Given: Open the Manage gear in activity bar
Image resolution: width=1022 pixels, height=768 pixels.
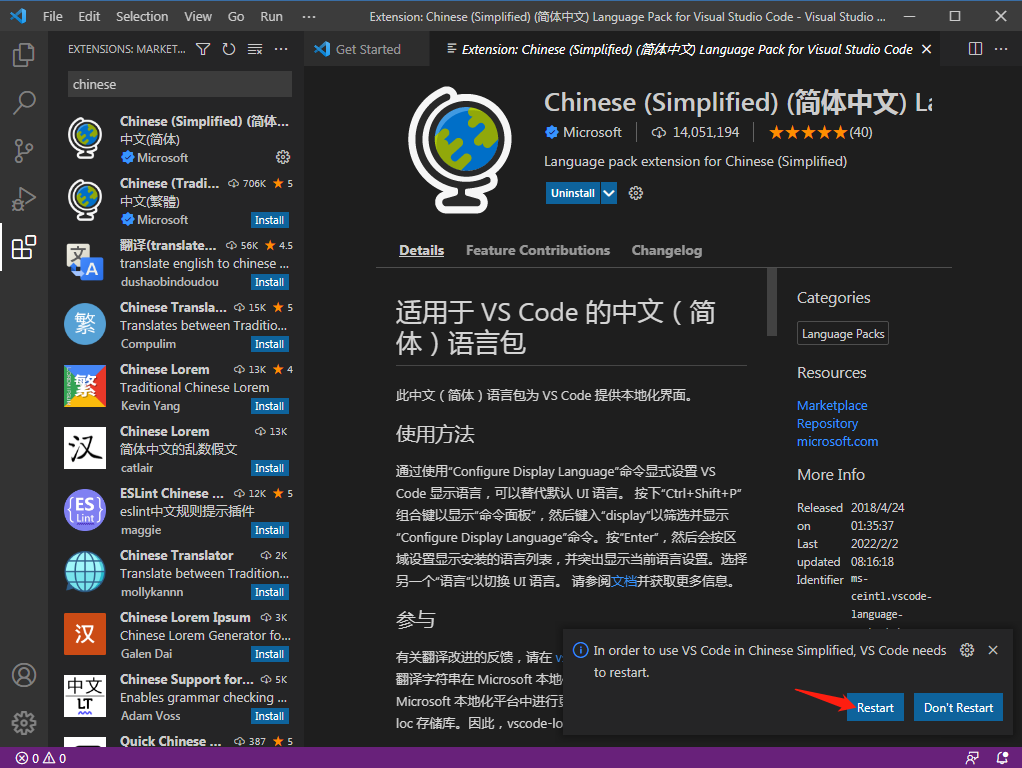Looking at the screenshot, I should pos(23,723).
